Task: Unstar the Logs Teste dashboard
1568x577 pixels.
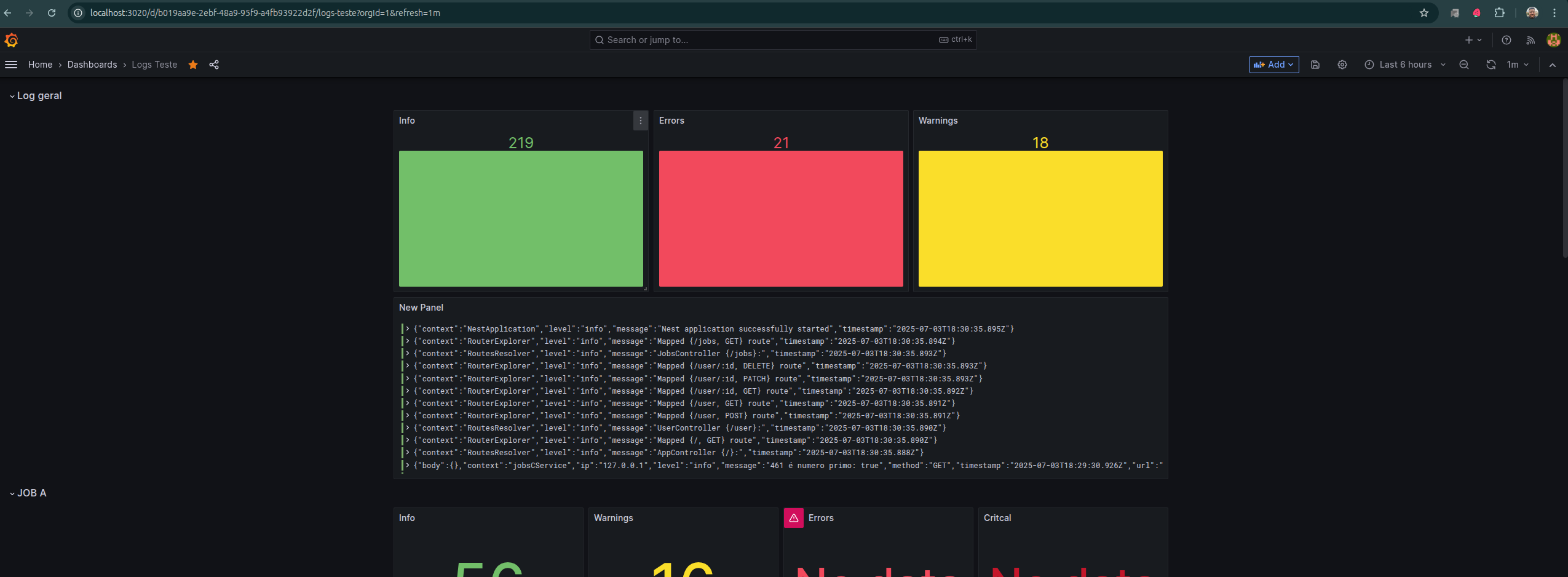Action: [x=193, y=65]
